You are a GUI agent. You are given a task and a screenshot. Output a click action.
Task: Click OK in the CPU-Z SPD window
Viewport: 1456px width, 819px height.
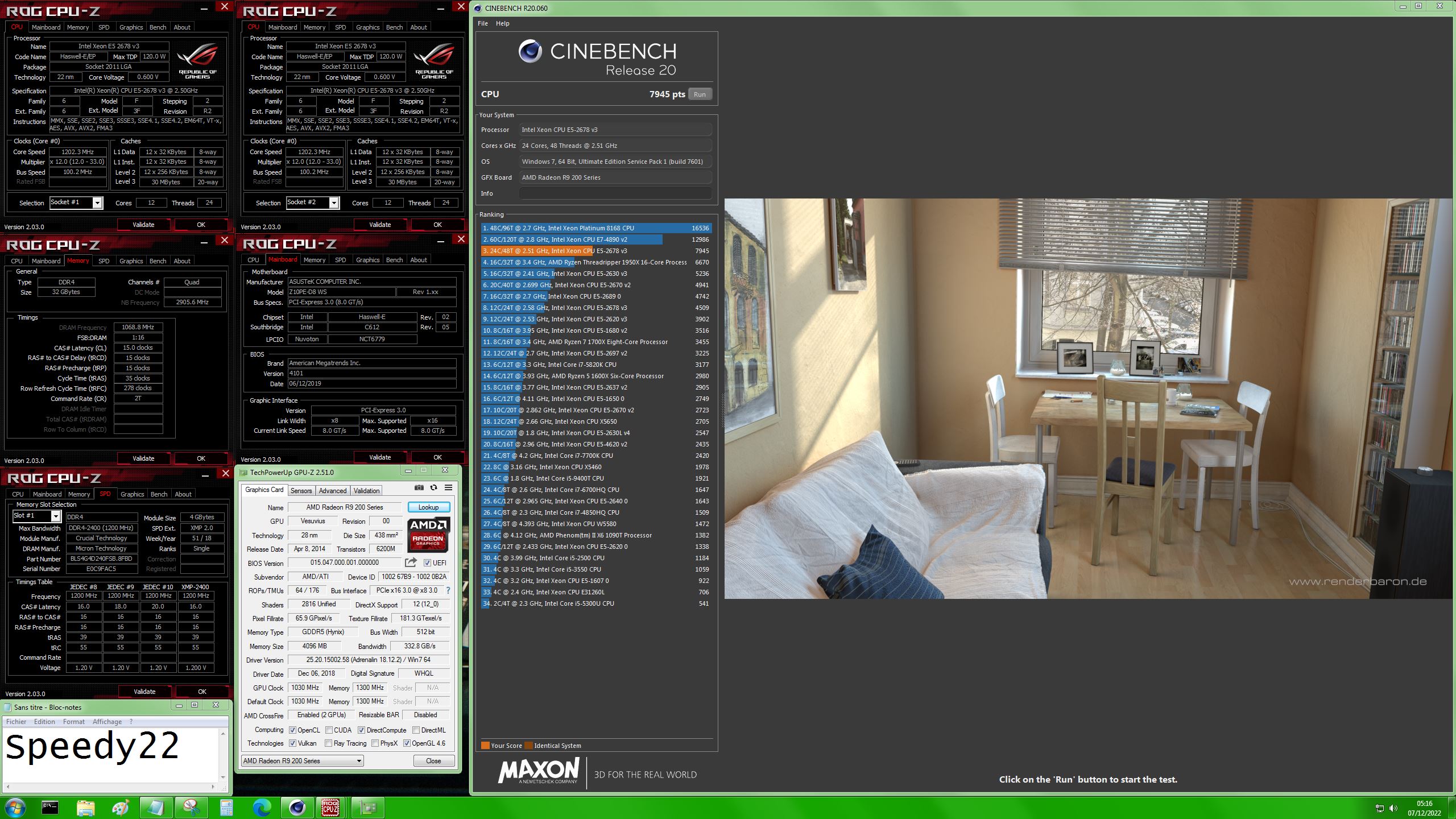(x=202, y=692)
